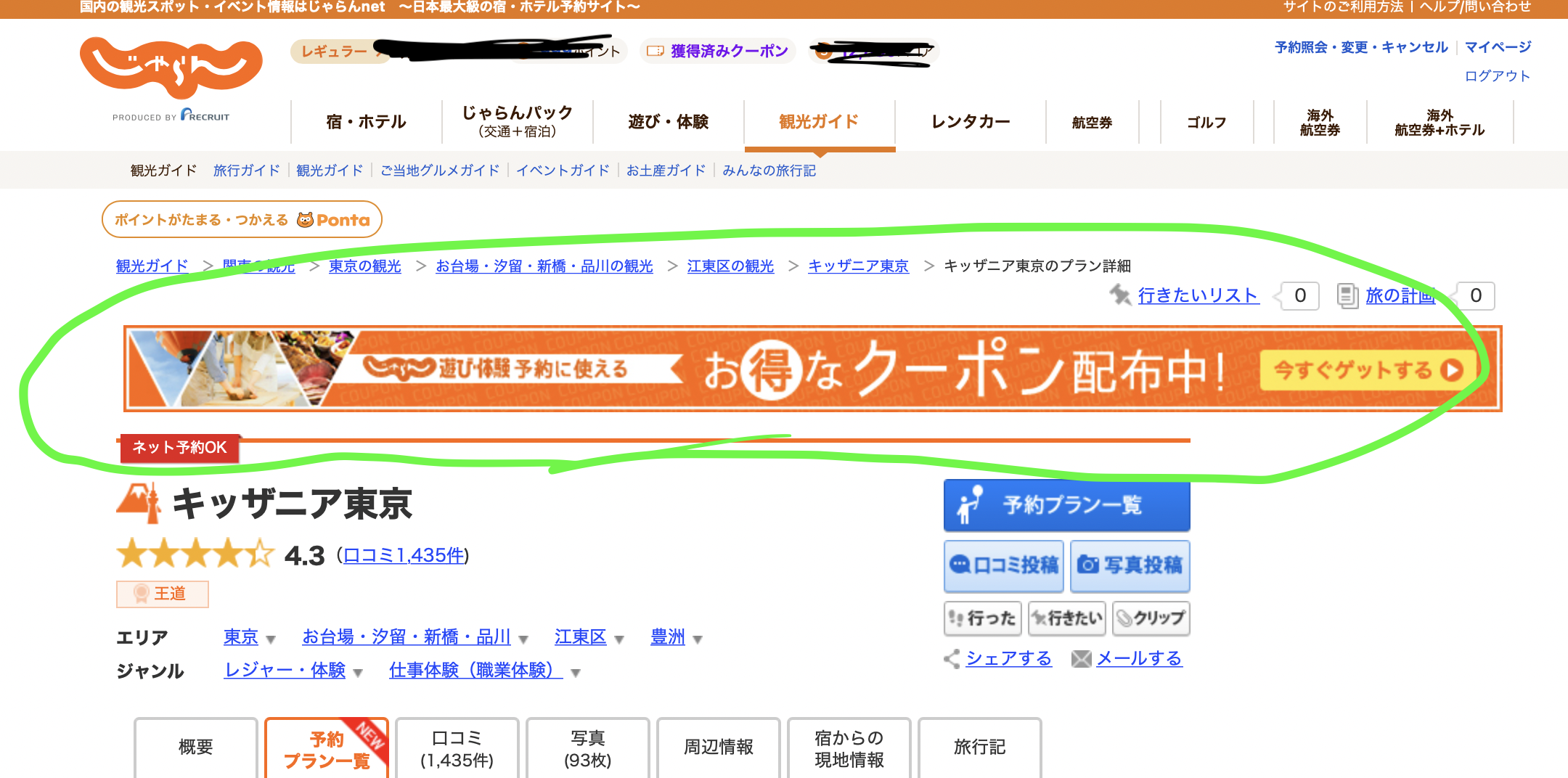Image resolution: width=1568 pixels, height=778 pixels.
Task: Open the サイトのご利用方法 link
Action: [1343, 7]
